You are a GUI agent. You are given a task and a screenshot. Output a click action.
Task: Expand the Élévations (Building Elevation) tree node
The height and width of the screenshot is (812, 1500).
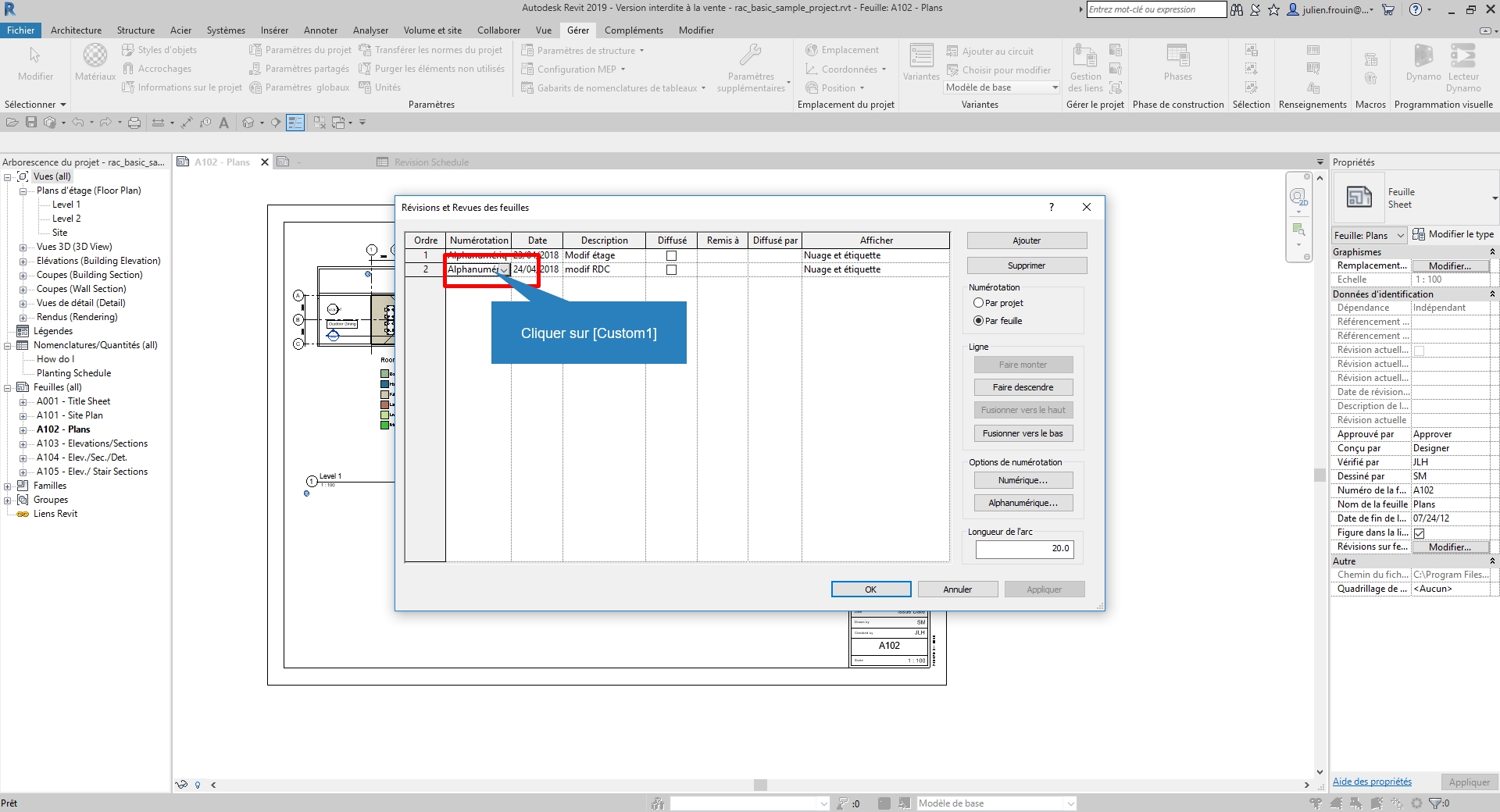pos(23,261)
